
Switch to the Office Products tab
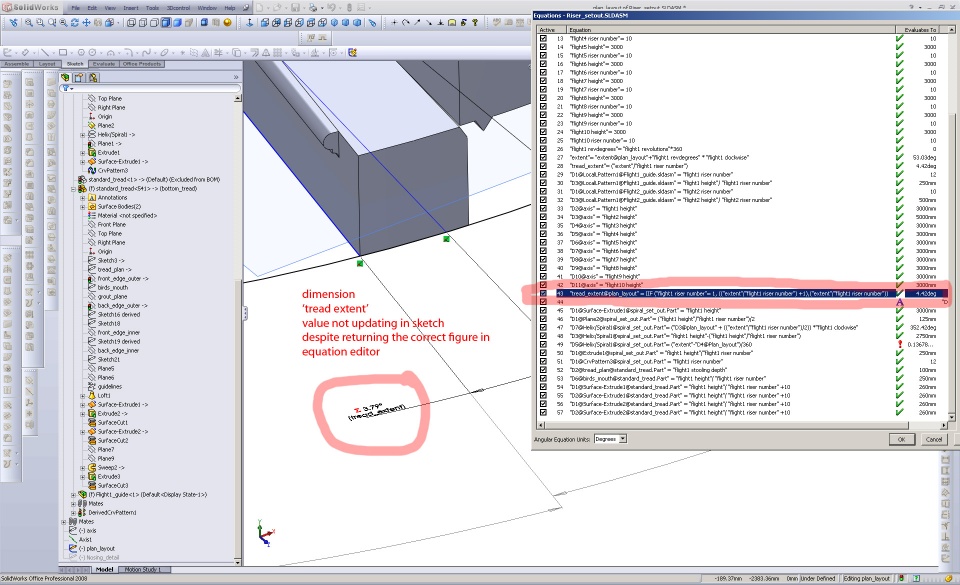coord(142,64)
